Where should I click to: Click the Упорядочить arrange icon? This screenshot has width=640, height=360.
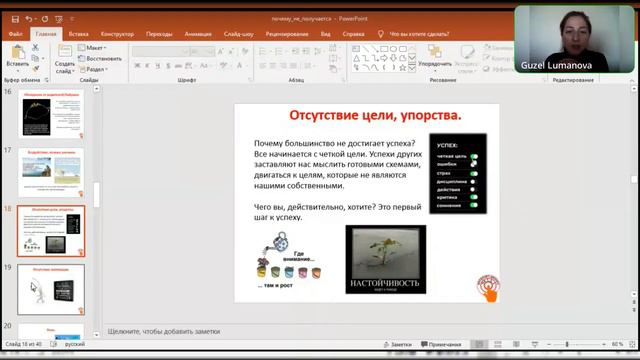tap(434, 52)
